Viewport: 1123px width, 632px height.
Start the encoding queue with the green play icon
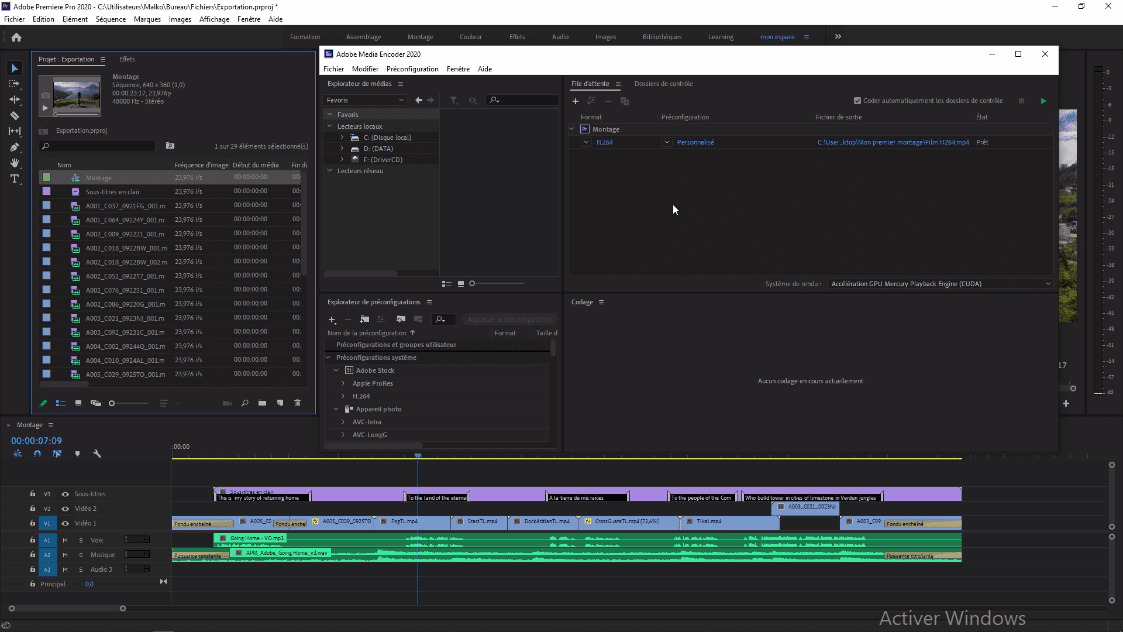coord(1043,100)
